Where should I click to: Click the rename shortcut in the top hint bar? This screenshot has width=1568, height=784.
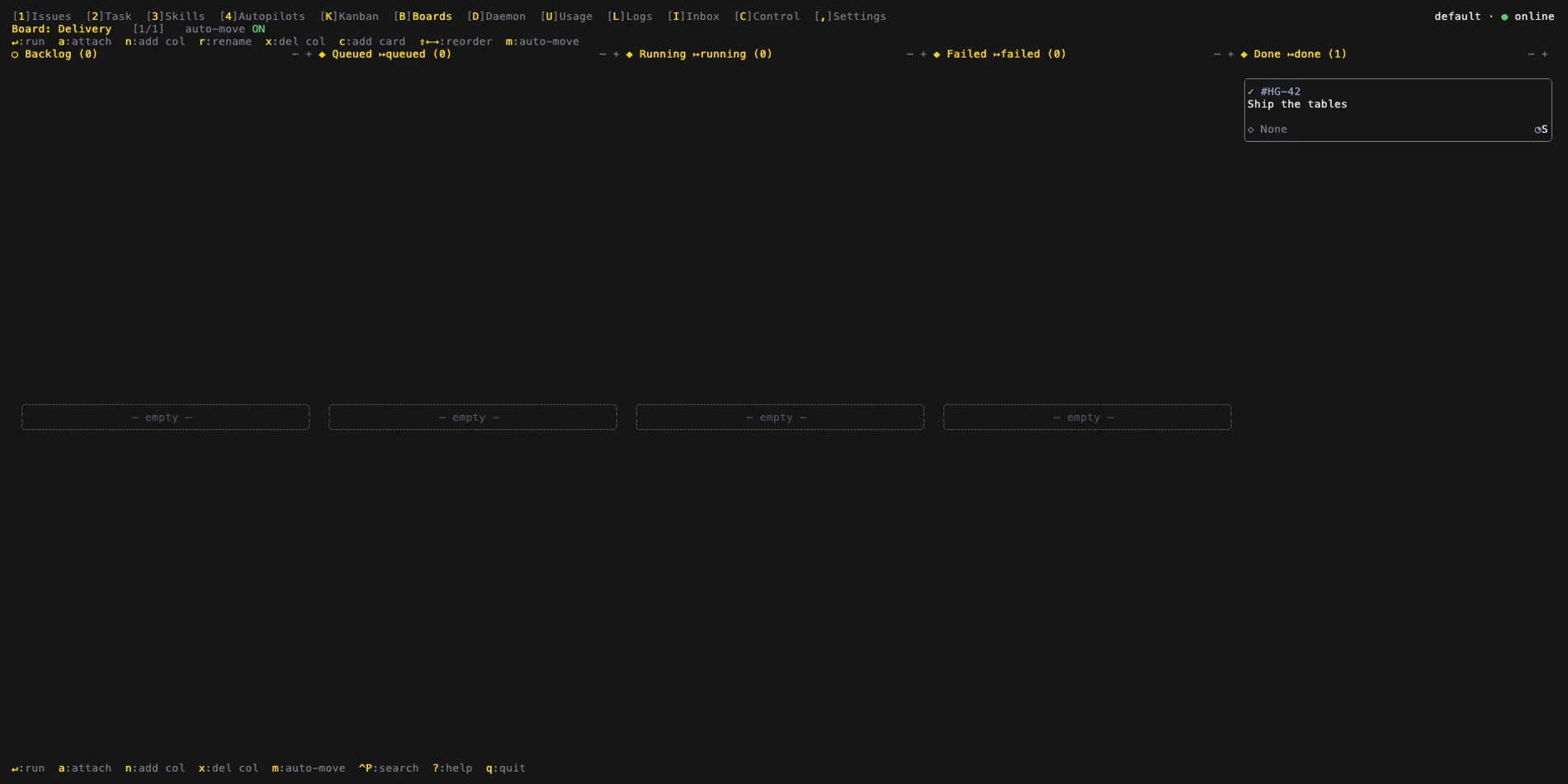click(x=225, y=41)
